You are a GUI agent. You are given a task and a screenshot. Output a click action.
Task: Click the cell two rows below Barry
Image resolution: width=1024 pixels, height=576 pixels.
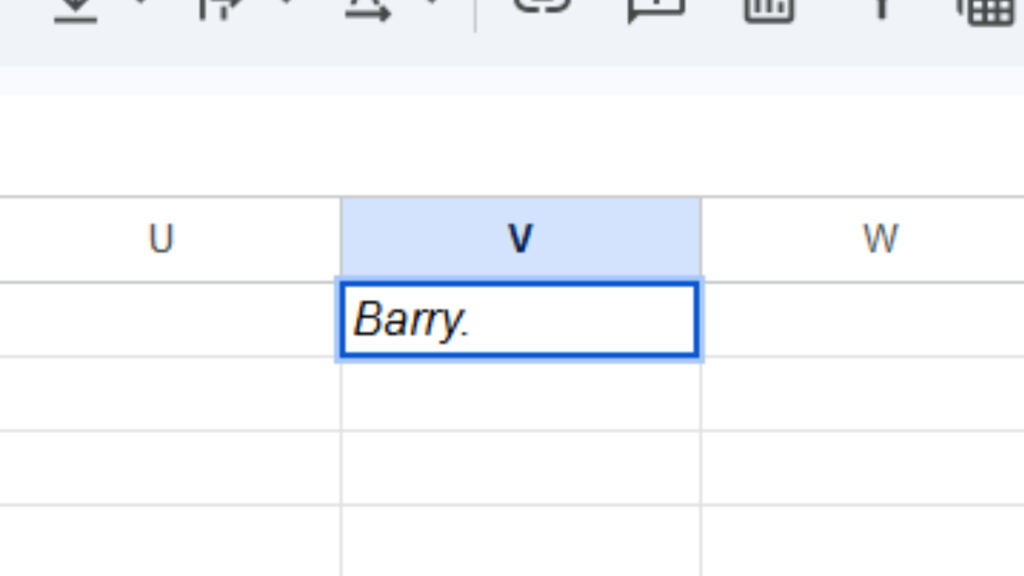[519, 470]
